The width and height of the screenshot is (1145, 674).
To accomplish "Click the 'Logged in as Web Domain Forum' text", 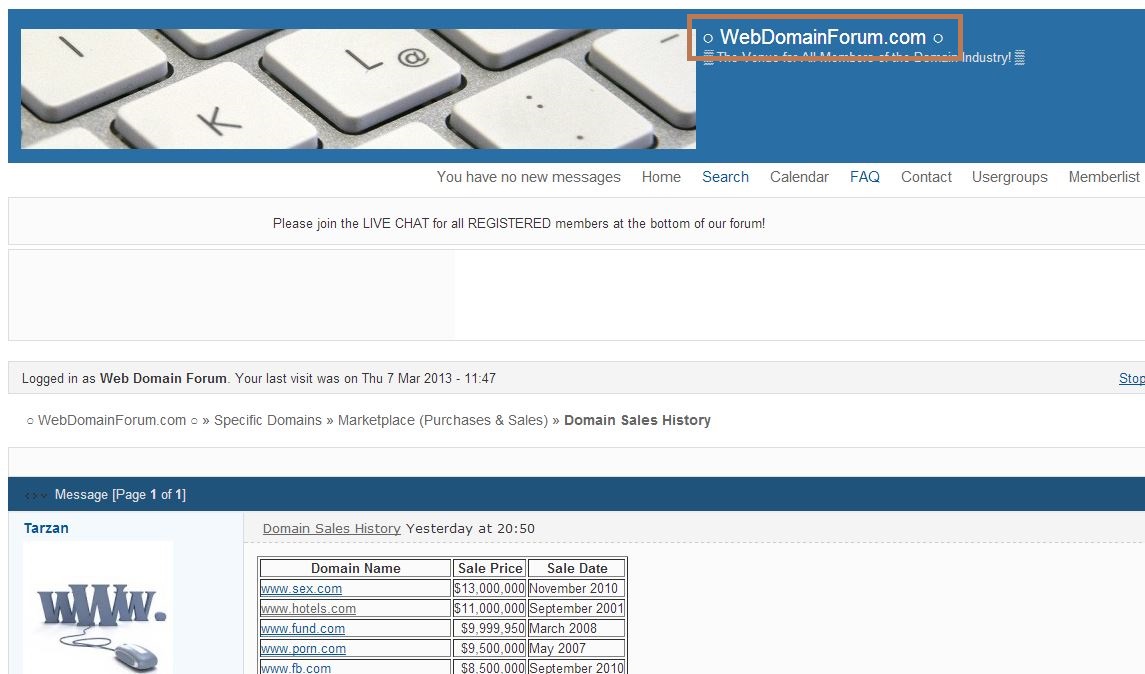I will click(124, 378).
